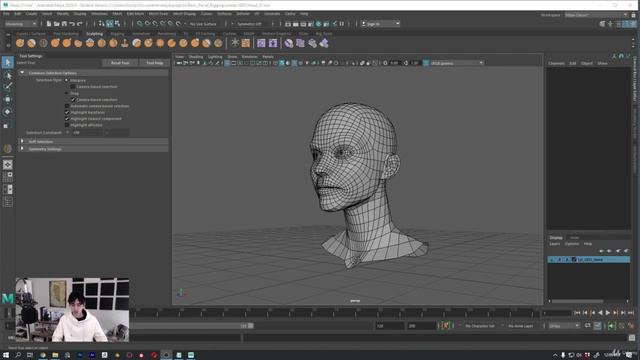The height and width of the screenshot is (360, 640).
Task: Activate the Select tool arrow in toolbox
Action: tap(7, 62)
